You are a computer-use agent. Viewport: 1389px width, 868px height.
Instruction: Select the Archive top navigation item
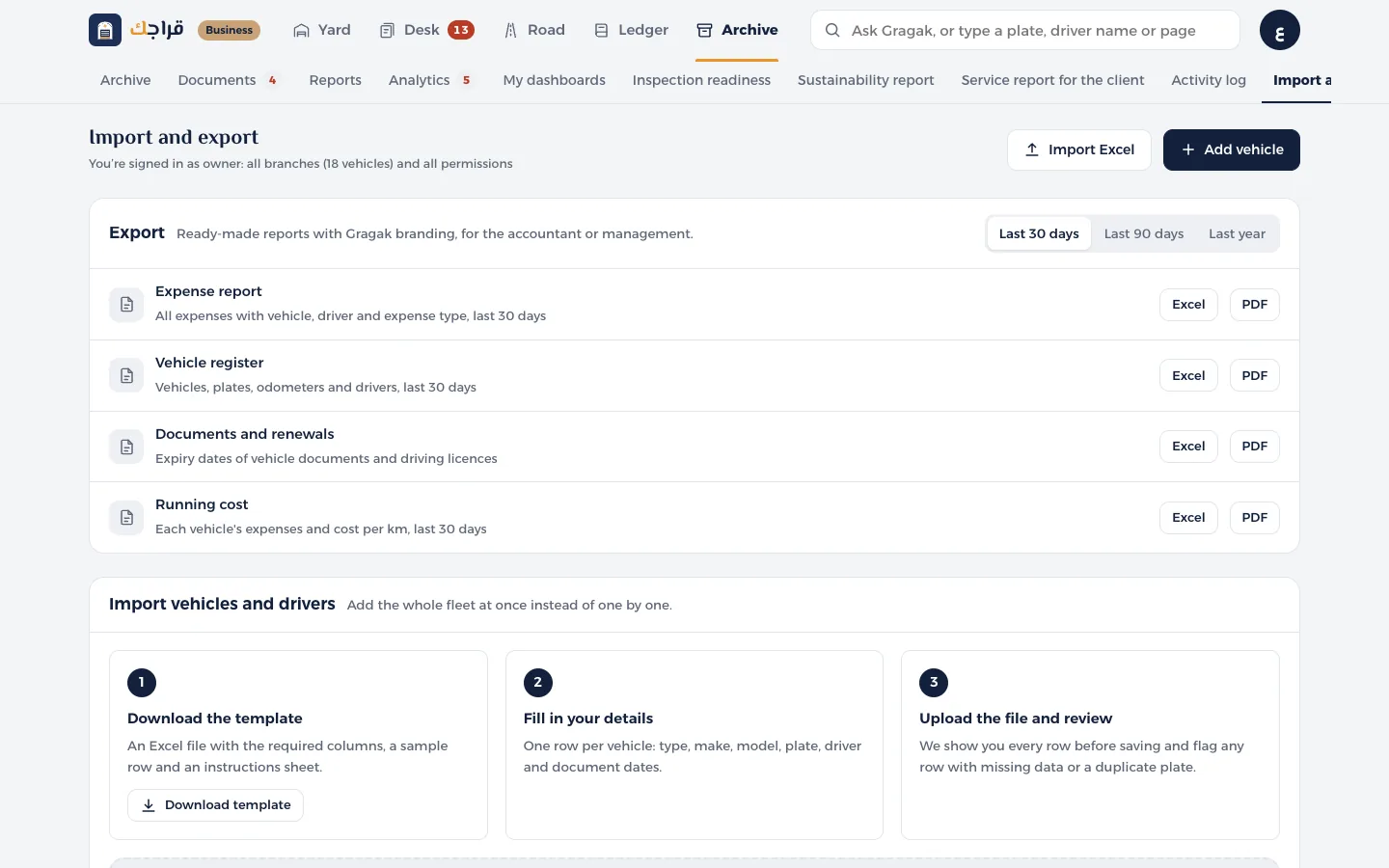[x=737, y=30]
